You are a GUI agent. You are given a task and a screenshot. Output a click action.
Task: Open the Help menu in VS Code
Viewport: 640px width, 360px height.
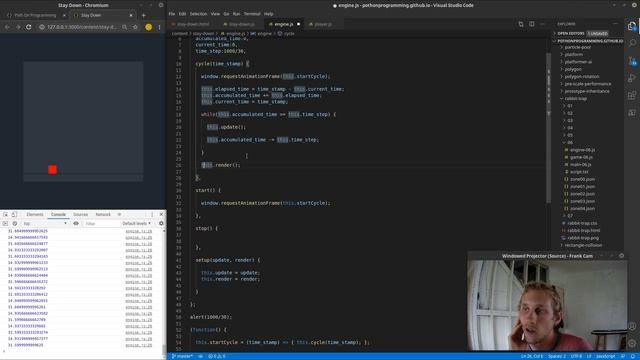coord(269,14)
